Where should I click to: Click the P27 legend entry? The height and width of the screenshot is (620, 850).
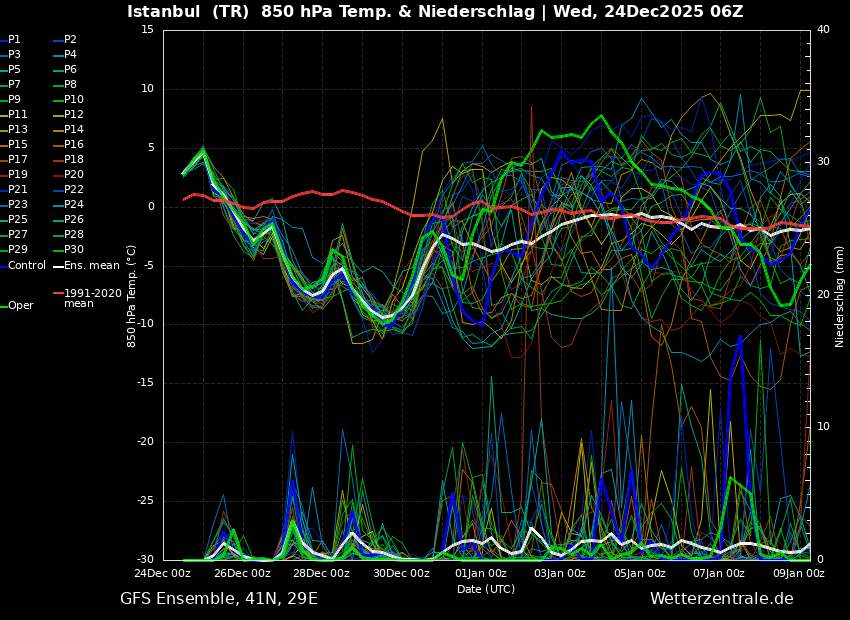pyautogui.click(x=14, y=234)
